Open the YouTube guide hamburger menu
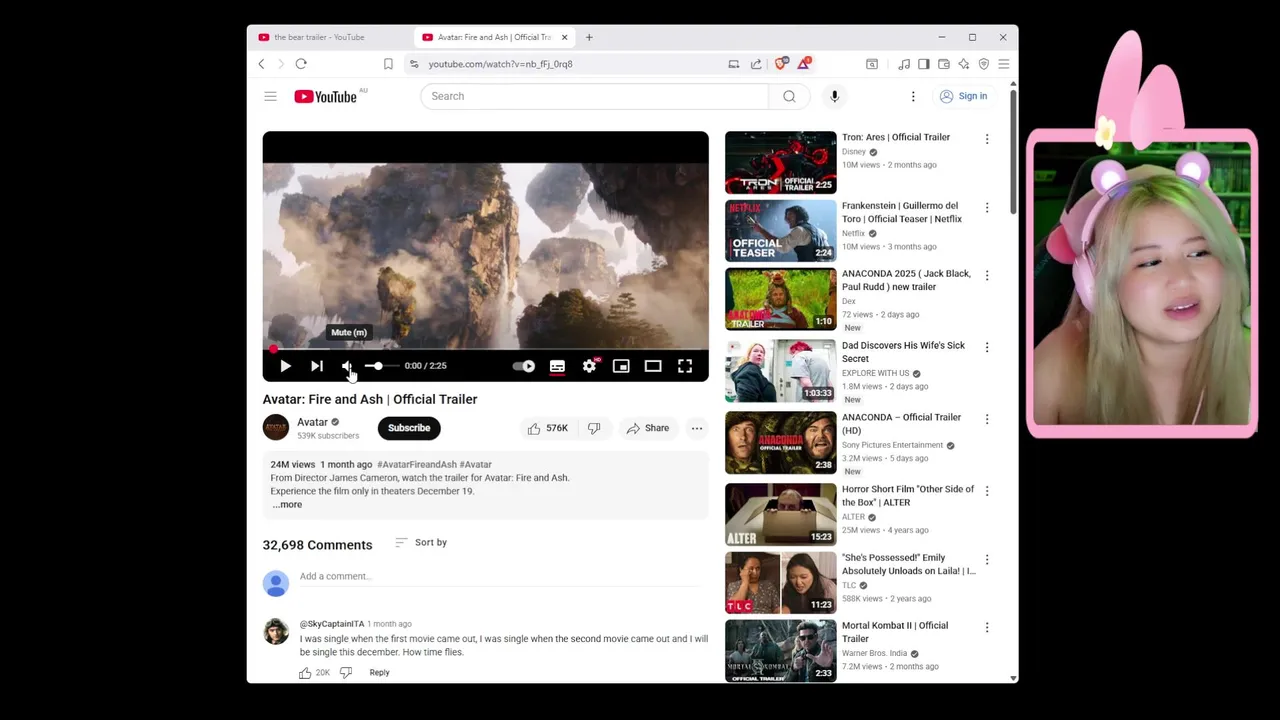 pyautogui.click(x=270, y=96)
